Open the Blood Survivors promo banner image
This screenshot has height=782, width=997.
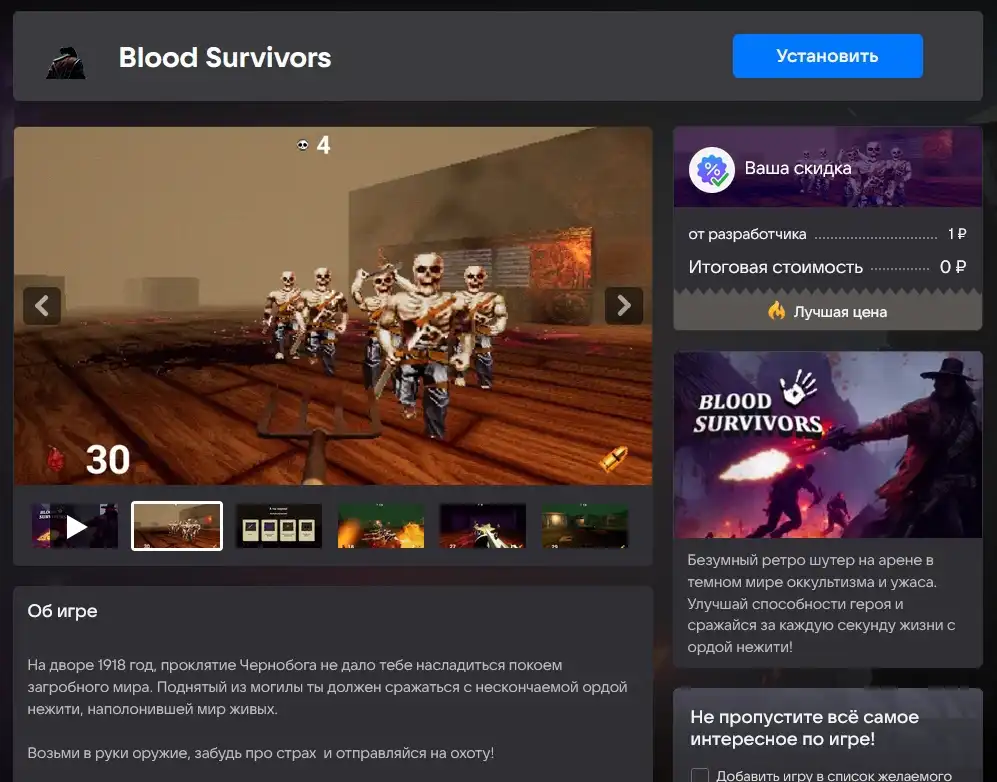(828, 444)
